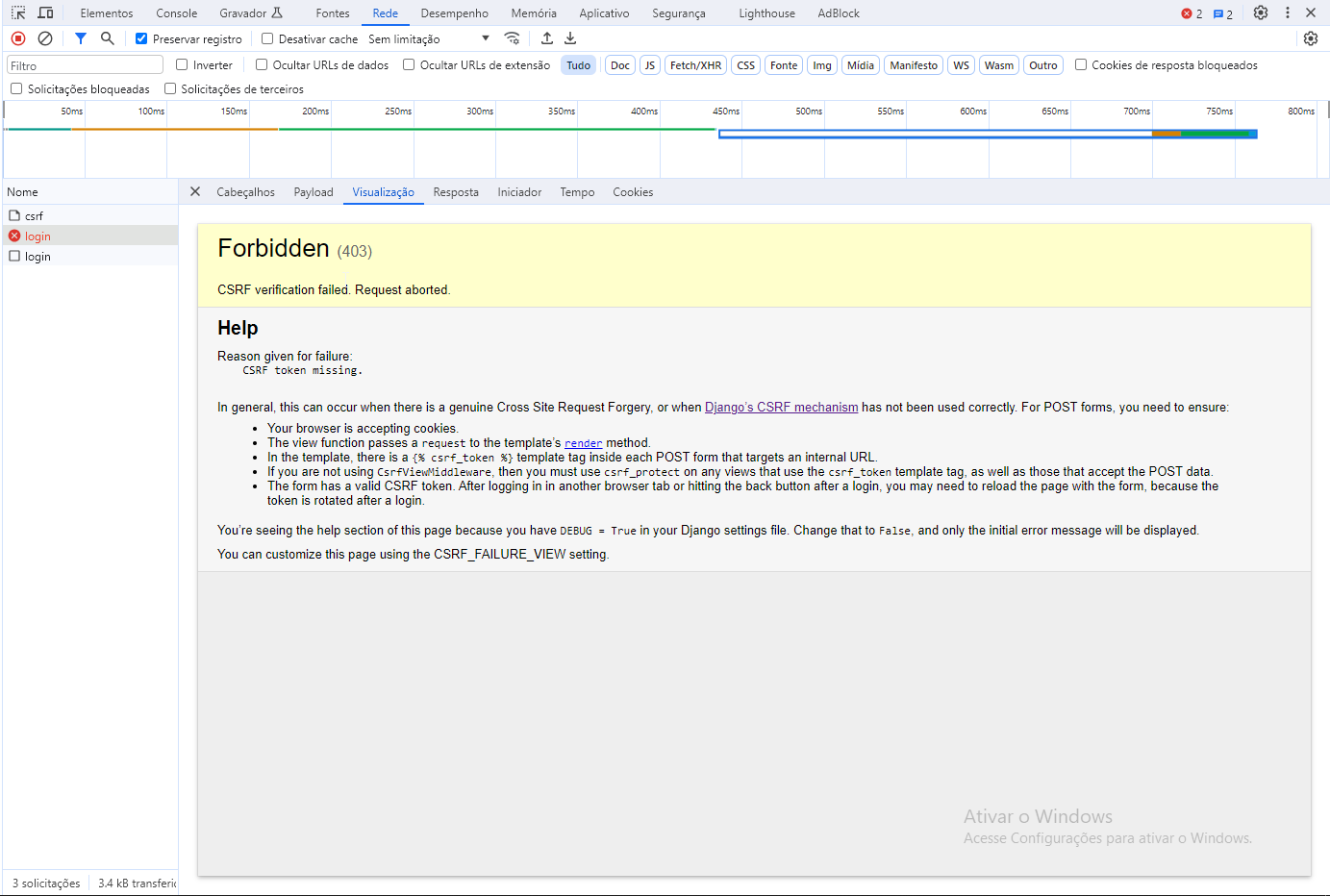1330x896 pixels.
Task: Show the Resposta request tab
Action: [x=456, y=192]
